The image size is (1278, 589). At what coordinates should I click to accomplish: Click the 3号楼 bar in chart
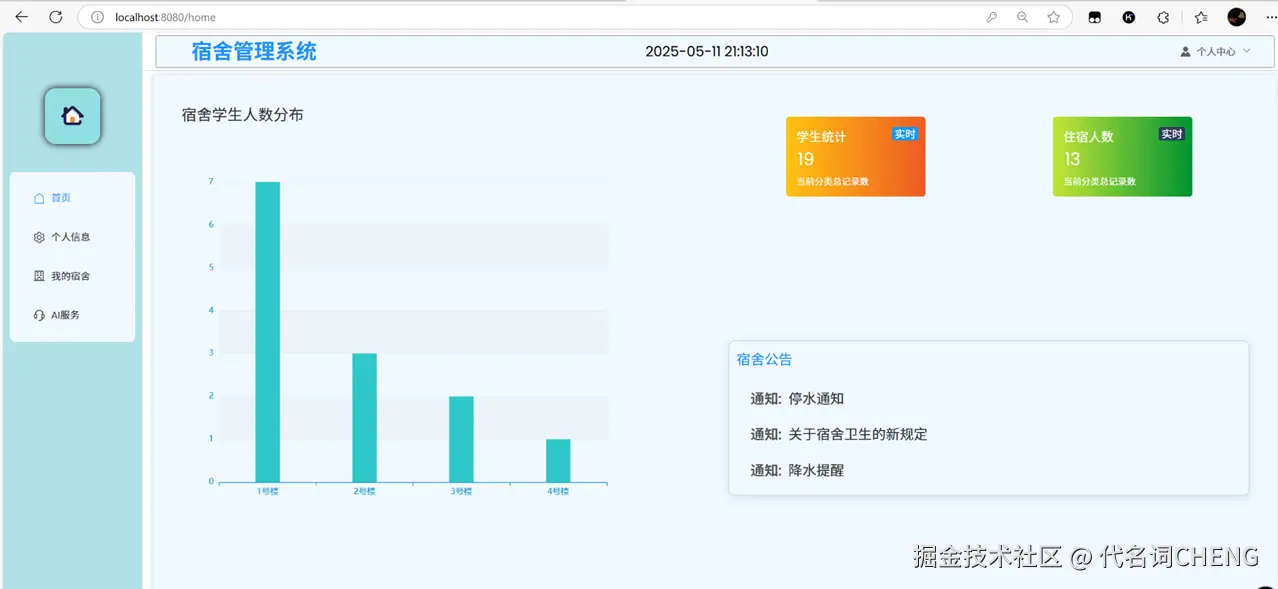461,439
